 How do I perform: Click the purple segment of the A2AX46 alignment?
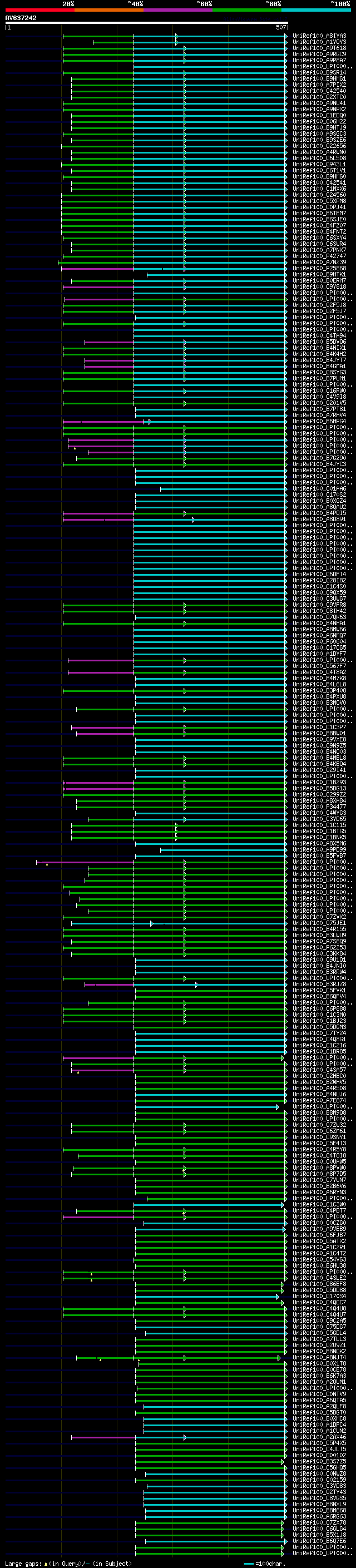pyautogui.click(x=103, y=1437)
